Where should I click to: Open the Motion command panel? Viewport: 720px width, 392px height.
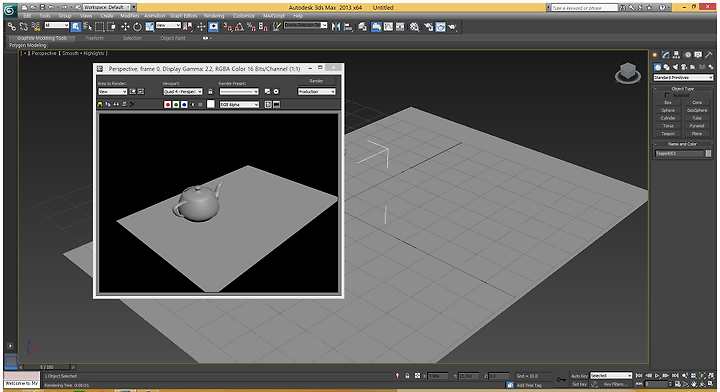coord(687,55)
